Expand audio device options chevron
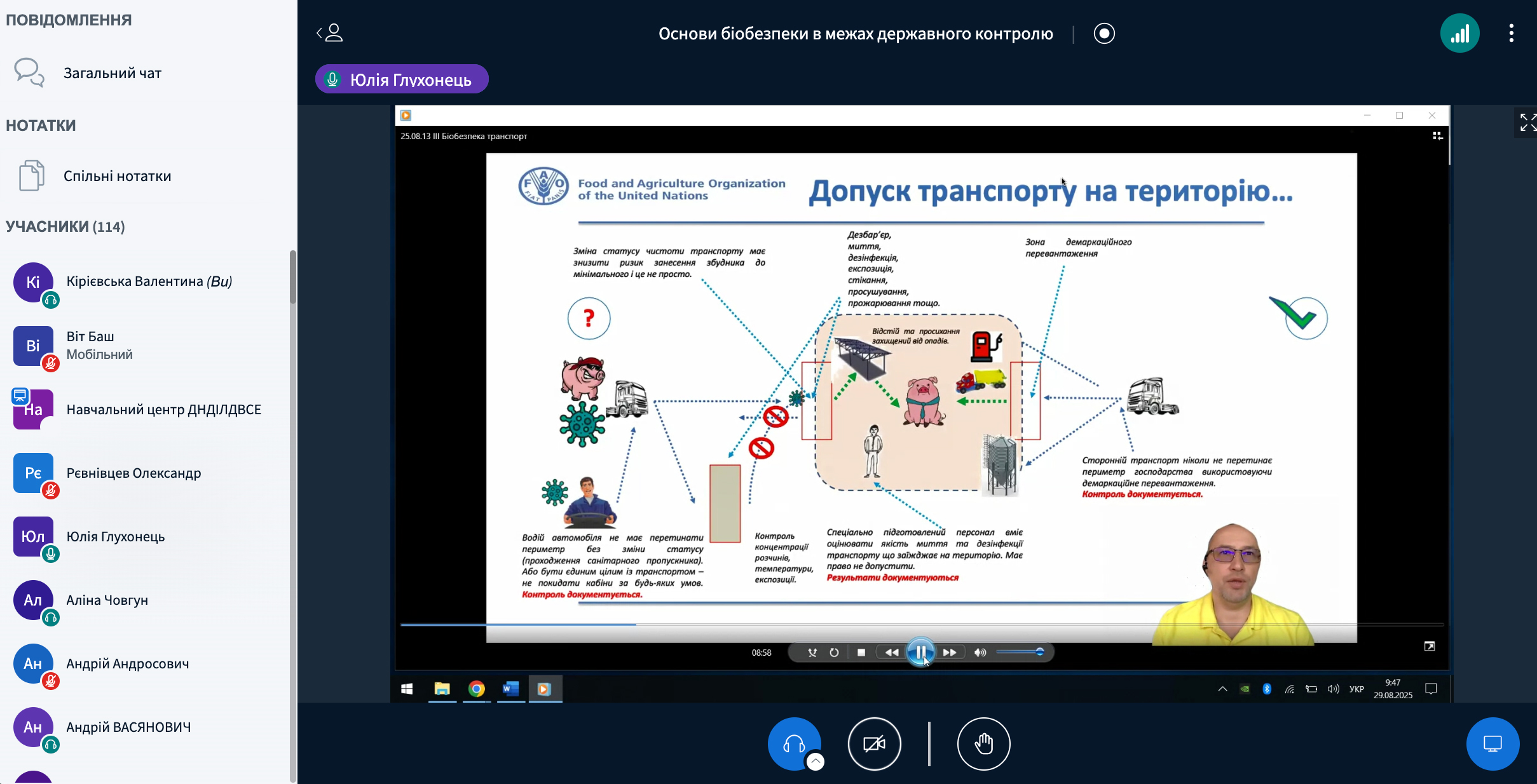The image size is (1537, 784). tap(816, 761)
